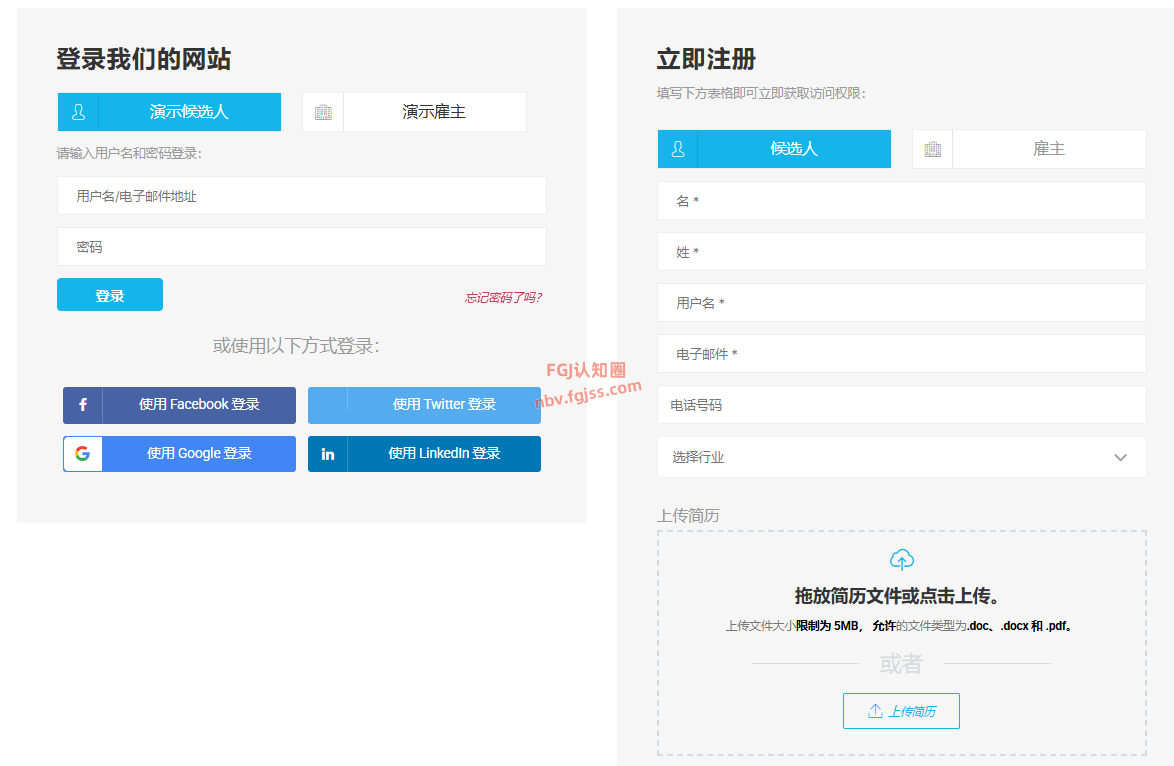Click the 电子邮件 email input field
Image resolution: width=1174 pixels, height=766 pixels.
pyautogui.click(x=901, y=353)
